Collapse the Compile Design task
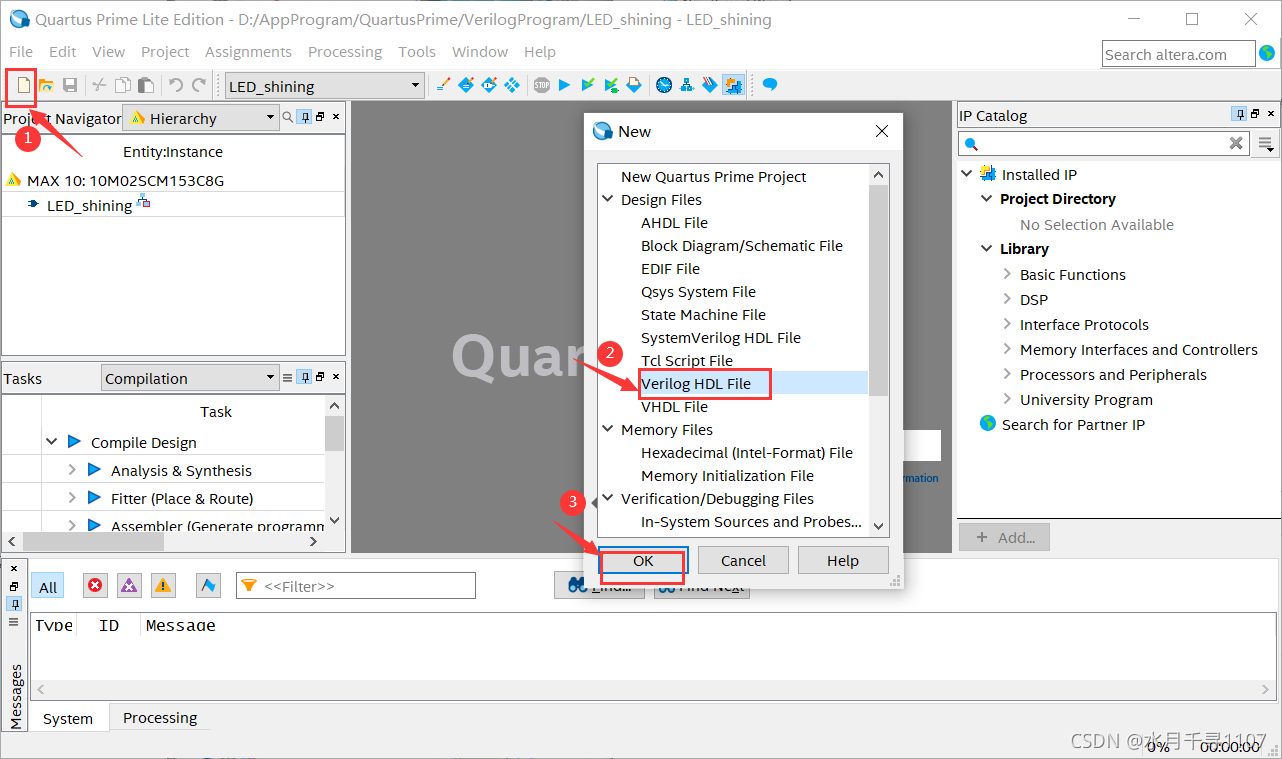Image resolution: width=1282 pixels, height=759 pixels. click(51, 442)
